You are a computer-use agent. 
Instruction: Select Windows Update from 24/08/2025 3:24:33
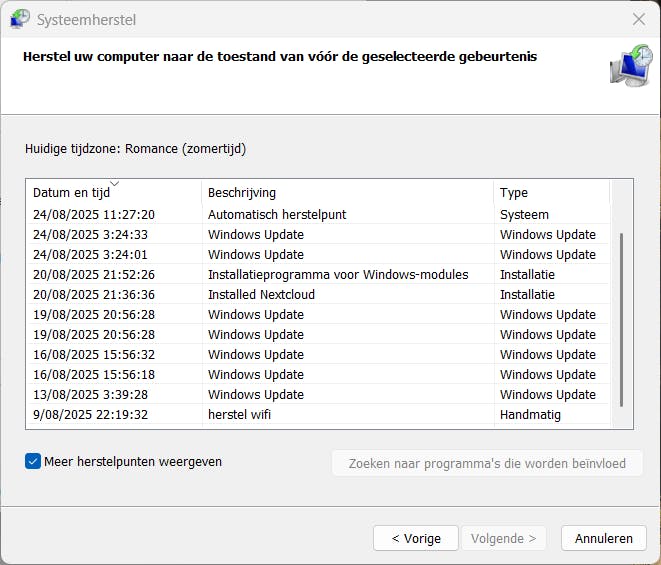pos(255,234)
